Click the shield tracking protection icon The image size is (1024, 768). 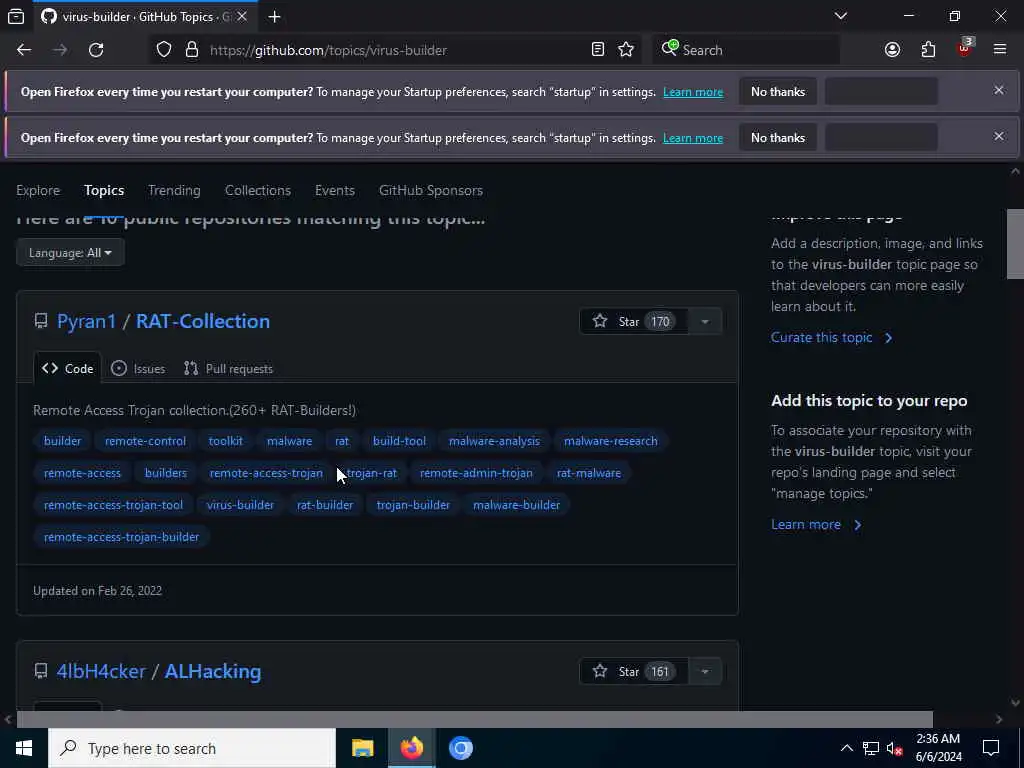click(164, 50)
